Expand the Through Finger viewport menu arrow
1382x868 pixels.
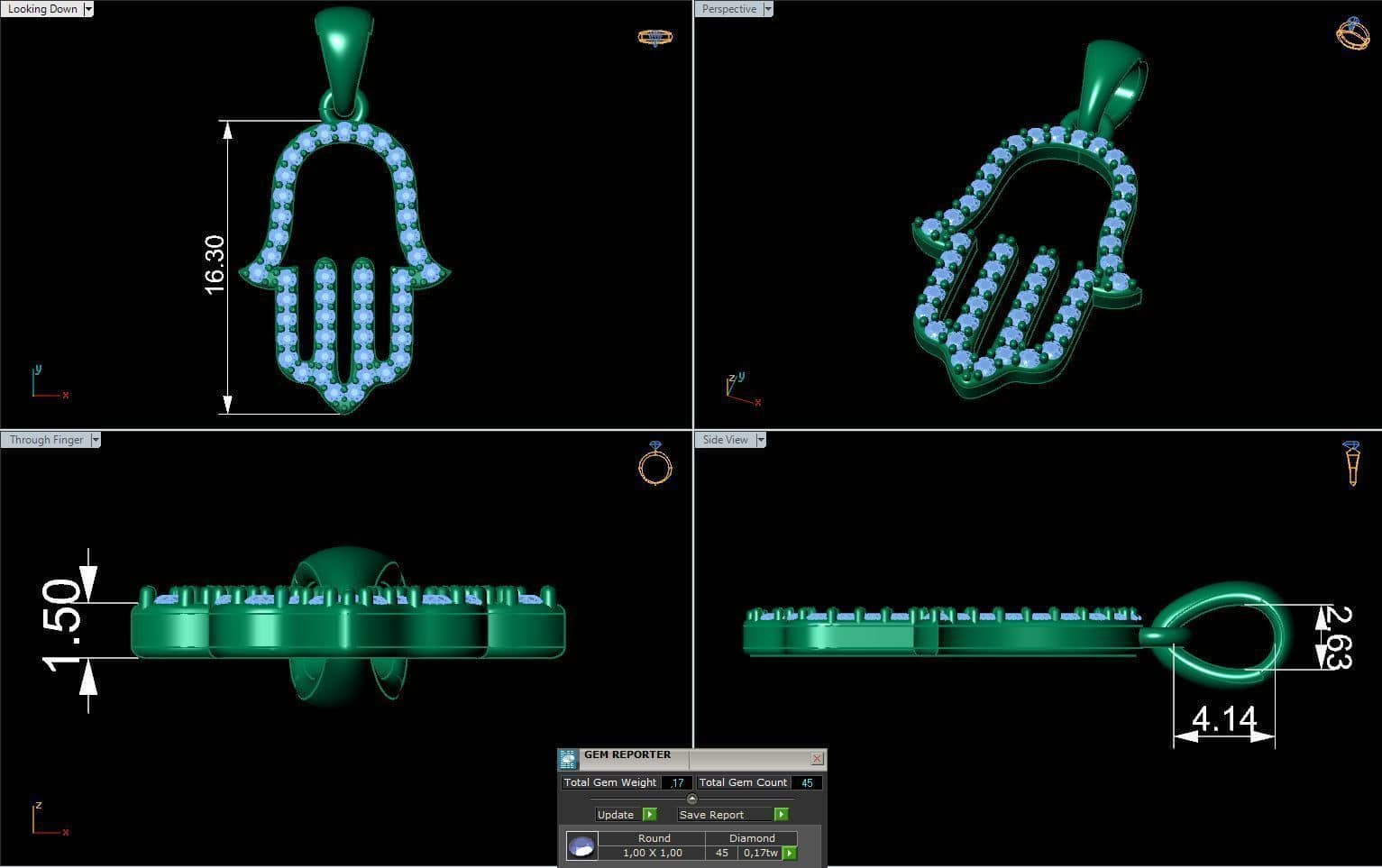pos(96,440)
